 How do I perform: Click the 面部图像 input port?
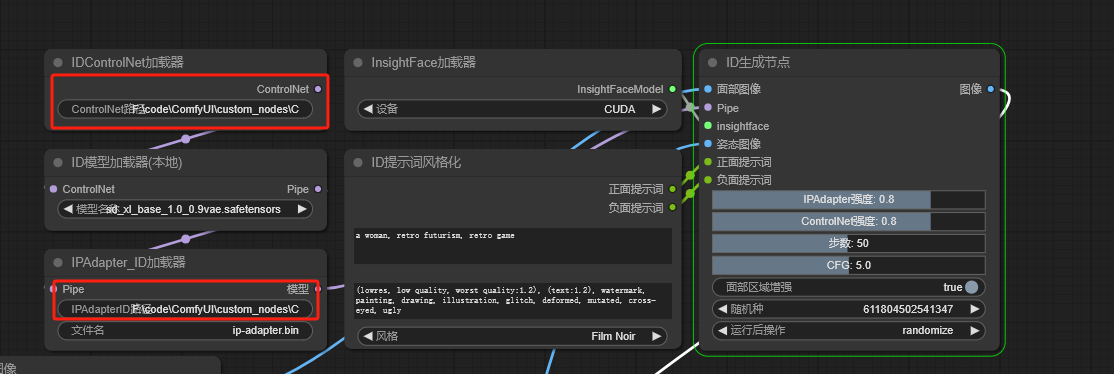click(708, 90)
